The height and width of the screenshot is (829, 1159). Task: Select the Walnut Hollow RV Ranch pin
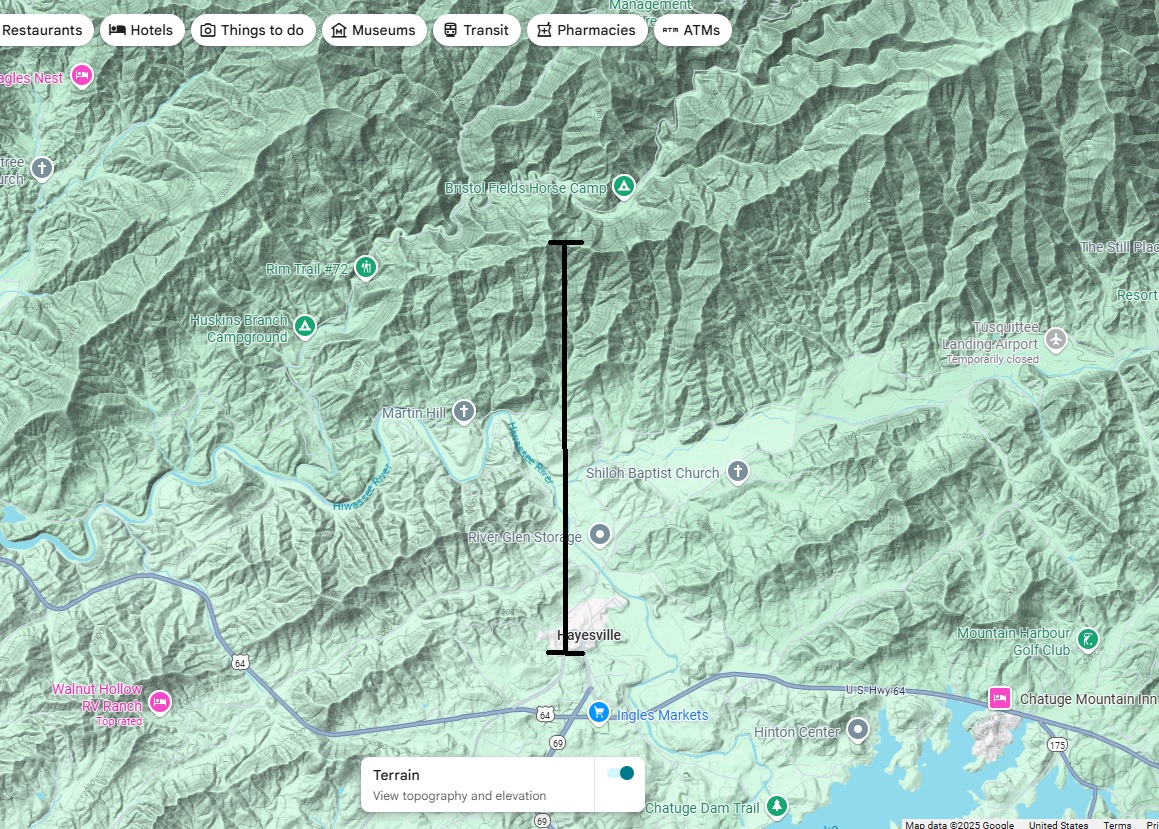[160, 702]
